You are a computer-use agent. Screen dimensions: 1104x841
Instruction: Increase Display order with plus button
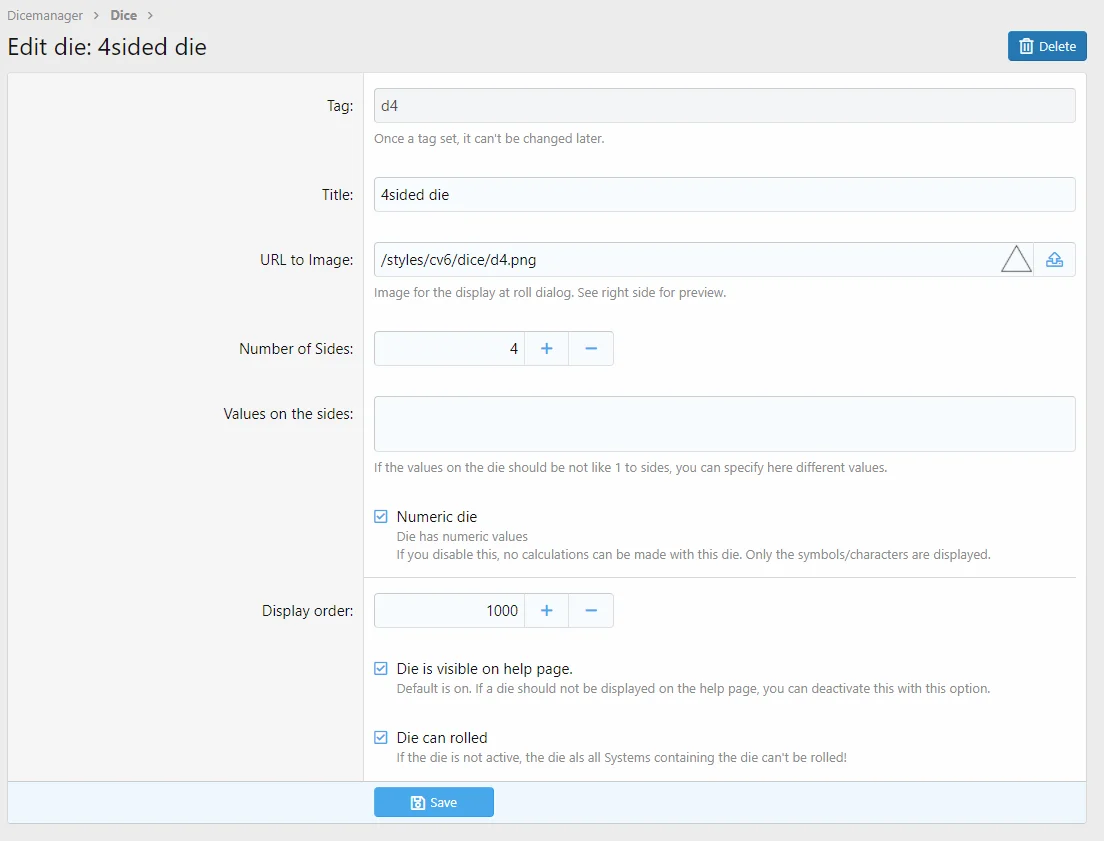pos(546,611)
